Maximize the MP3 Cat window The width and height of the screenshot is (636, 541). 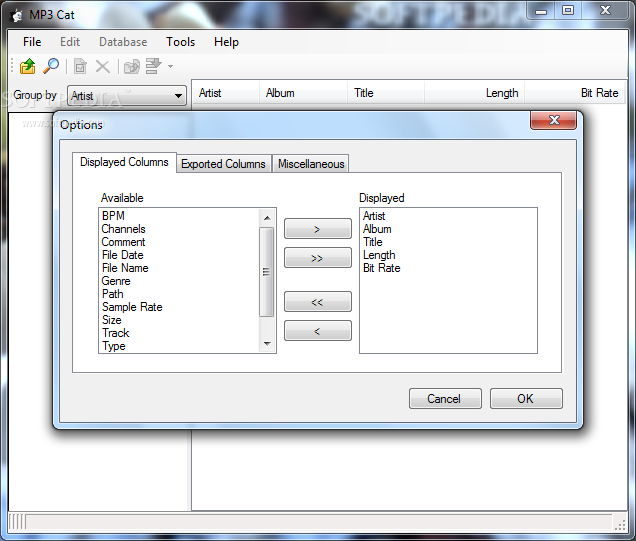coord(568,11)
